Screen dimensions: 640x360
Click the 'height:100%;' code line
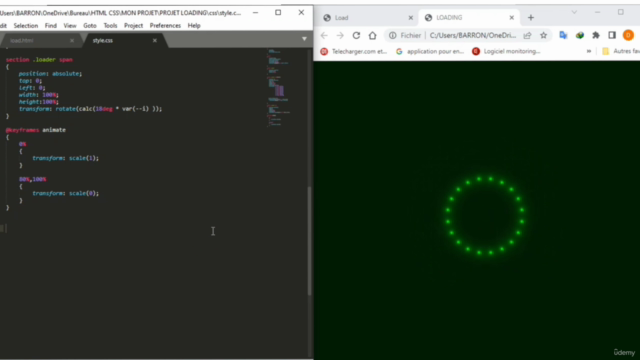click(x=38, y=102)
